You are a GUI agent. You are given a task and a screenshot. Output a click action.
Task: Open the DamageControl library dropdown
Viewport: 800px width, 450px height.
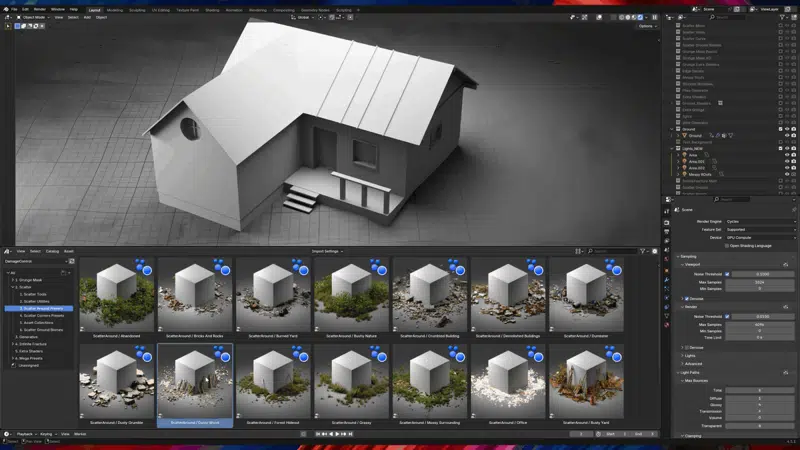(x=36, y=261)
